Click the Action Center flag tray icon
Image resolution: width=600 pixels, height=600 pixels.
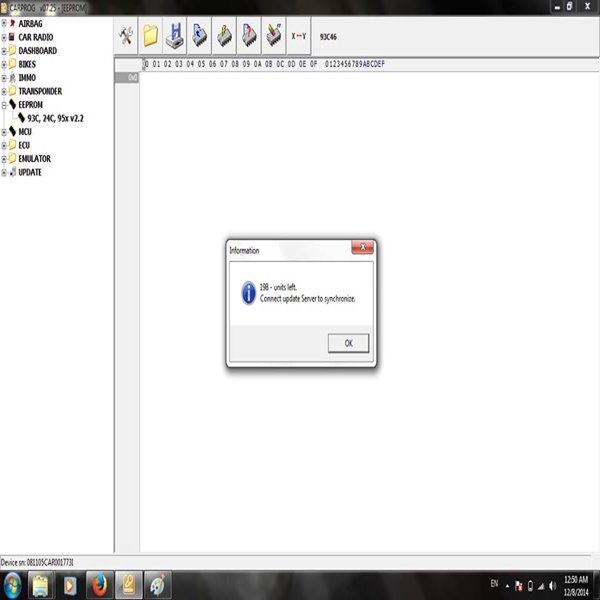point(519,586)
